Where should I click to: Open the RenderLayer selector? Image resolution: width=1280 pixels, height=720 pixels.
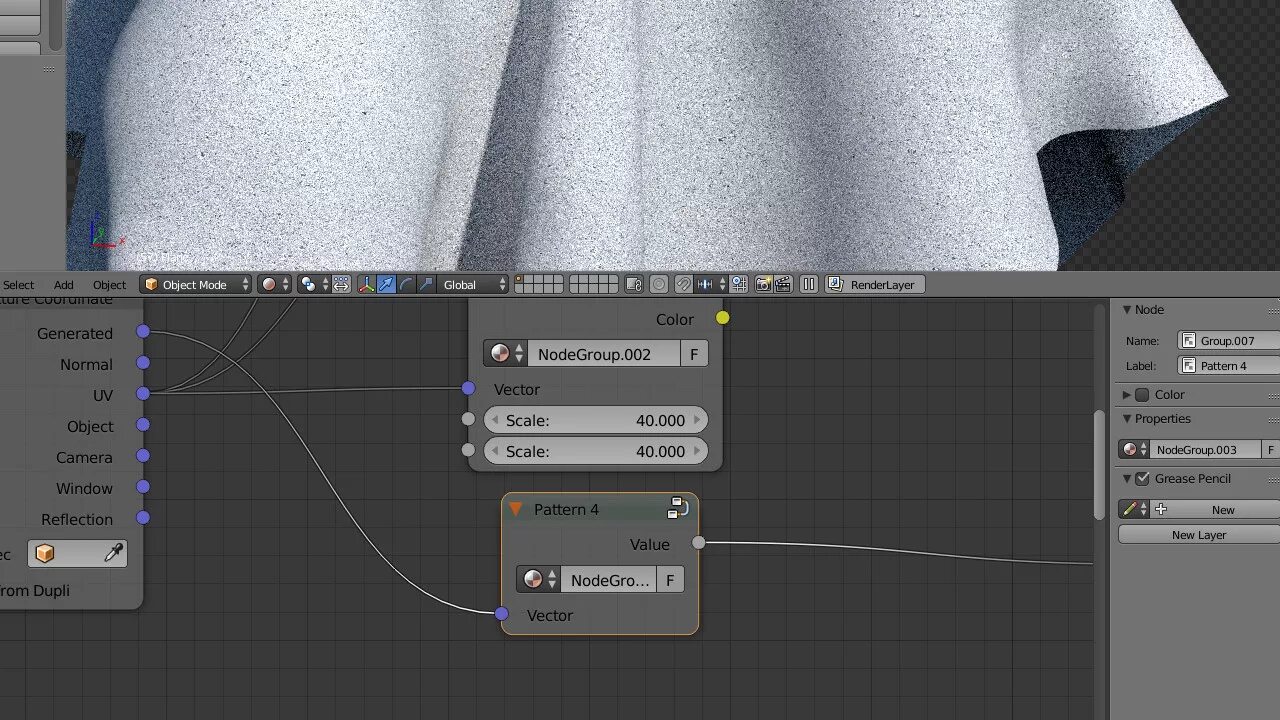tap(875, 285)
